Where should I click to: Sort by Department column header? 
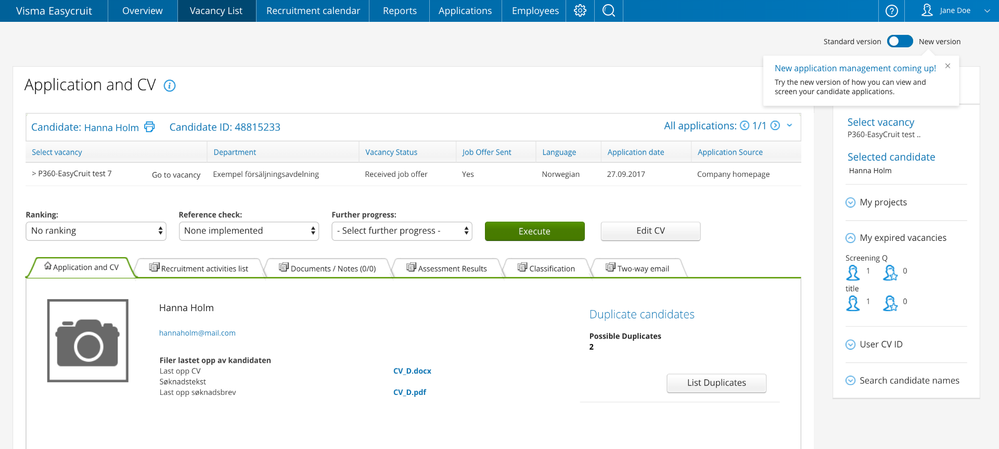point(235,152)
